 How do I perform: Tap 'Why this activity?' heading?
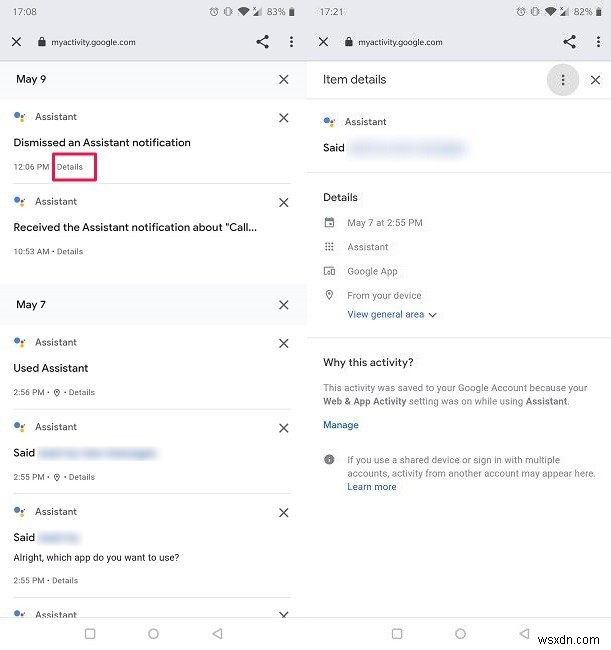pos(368,363)
